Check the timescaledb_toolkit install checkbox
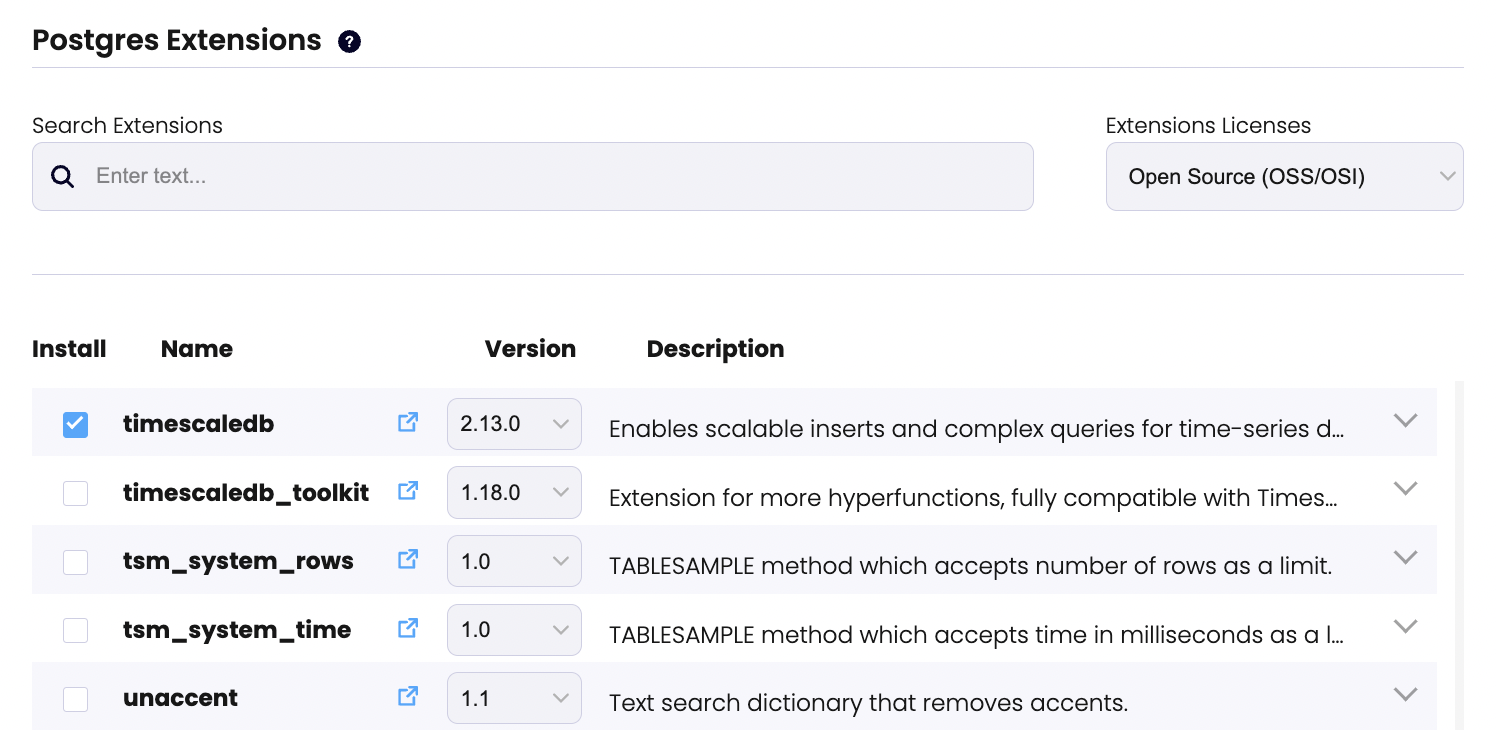Viewport: 1496px width, 730px height. point(75,493)
